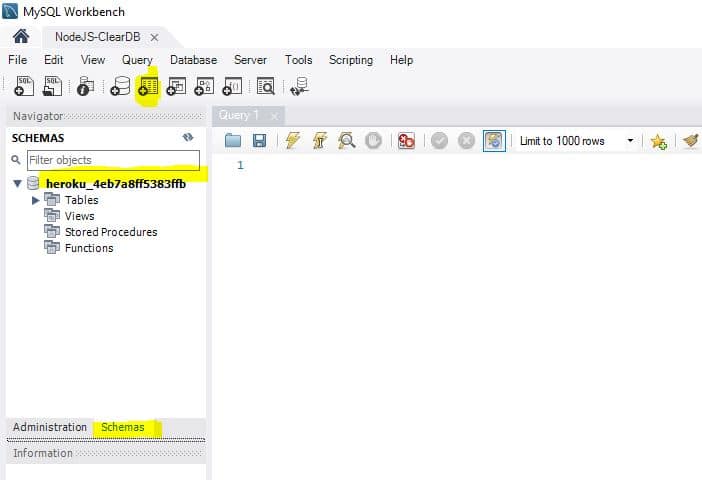The height and width of the screenshot is (480, 702).
Task: Create a new schema icon
Action: coord(120,86)
